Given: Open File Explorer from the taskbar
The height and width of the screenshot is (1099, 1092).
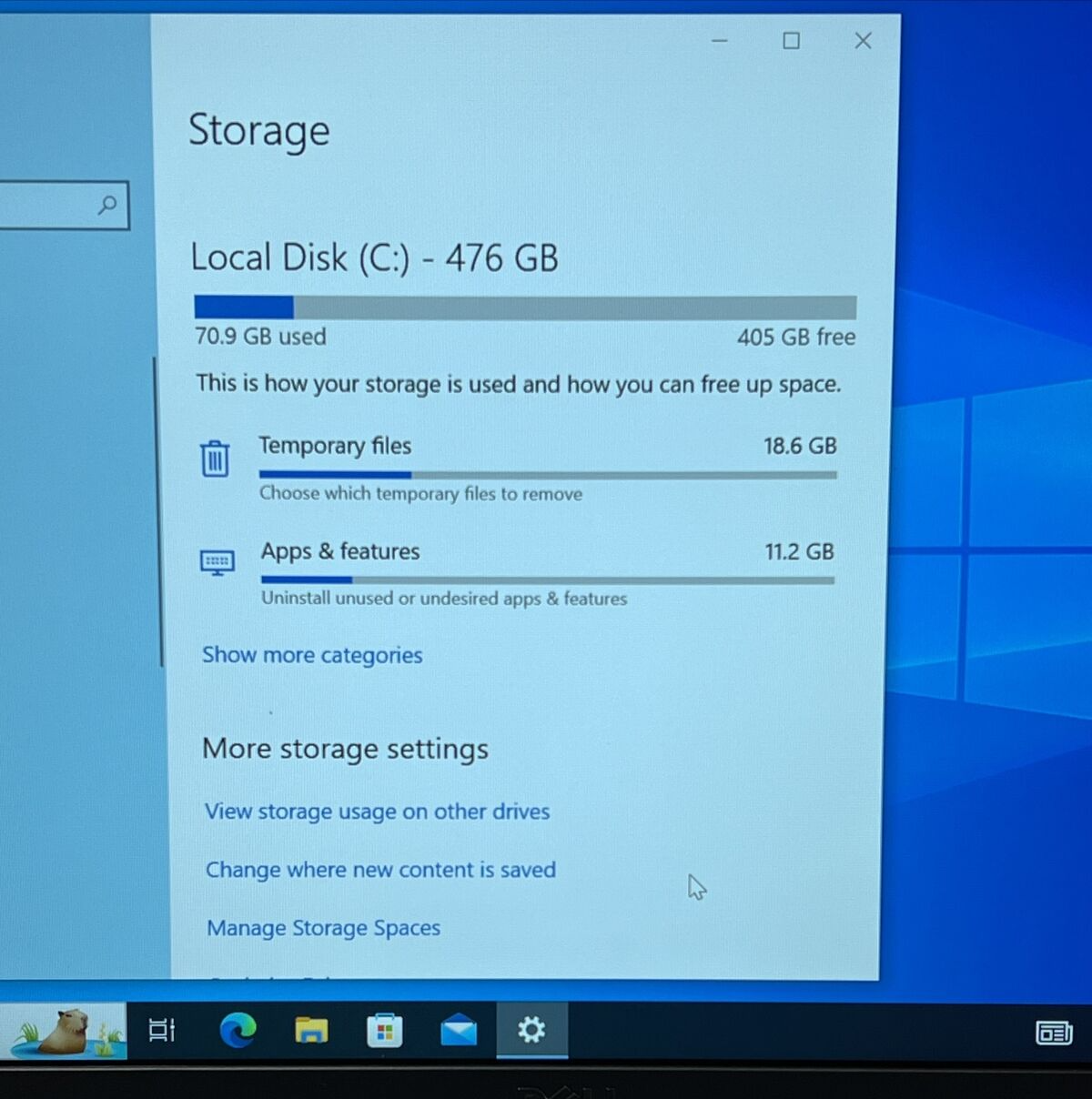Looking at the screenshot, I should coord(311,1030).
